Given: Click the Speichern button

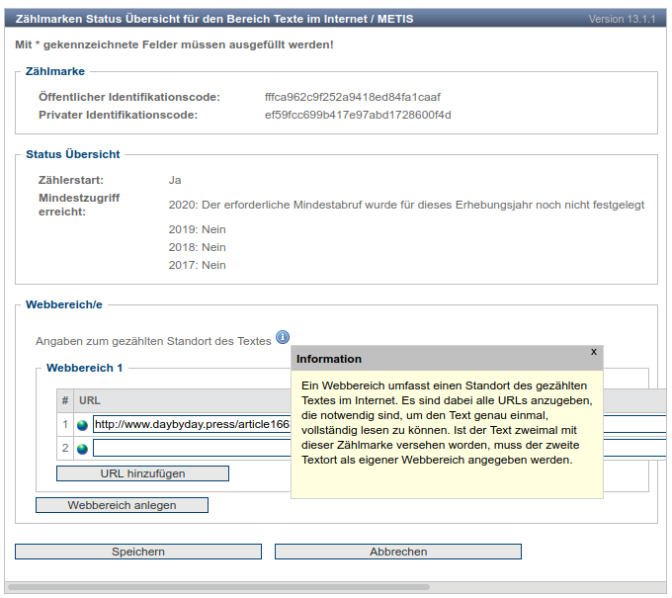Looking at the screenshot, I should (138, 552).
